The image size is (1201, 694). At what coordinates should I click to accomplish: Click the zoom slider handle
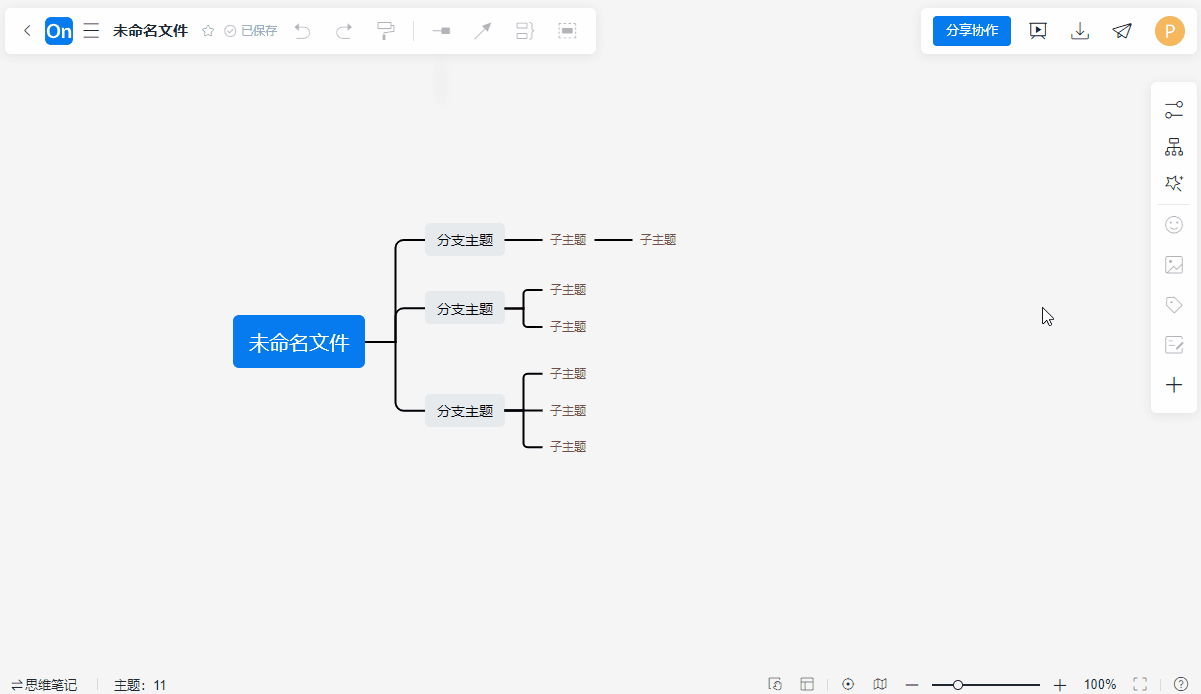[958, 685]
